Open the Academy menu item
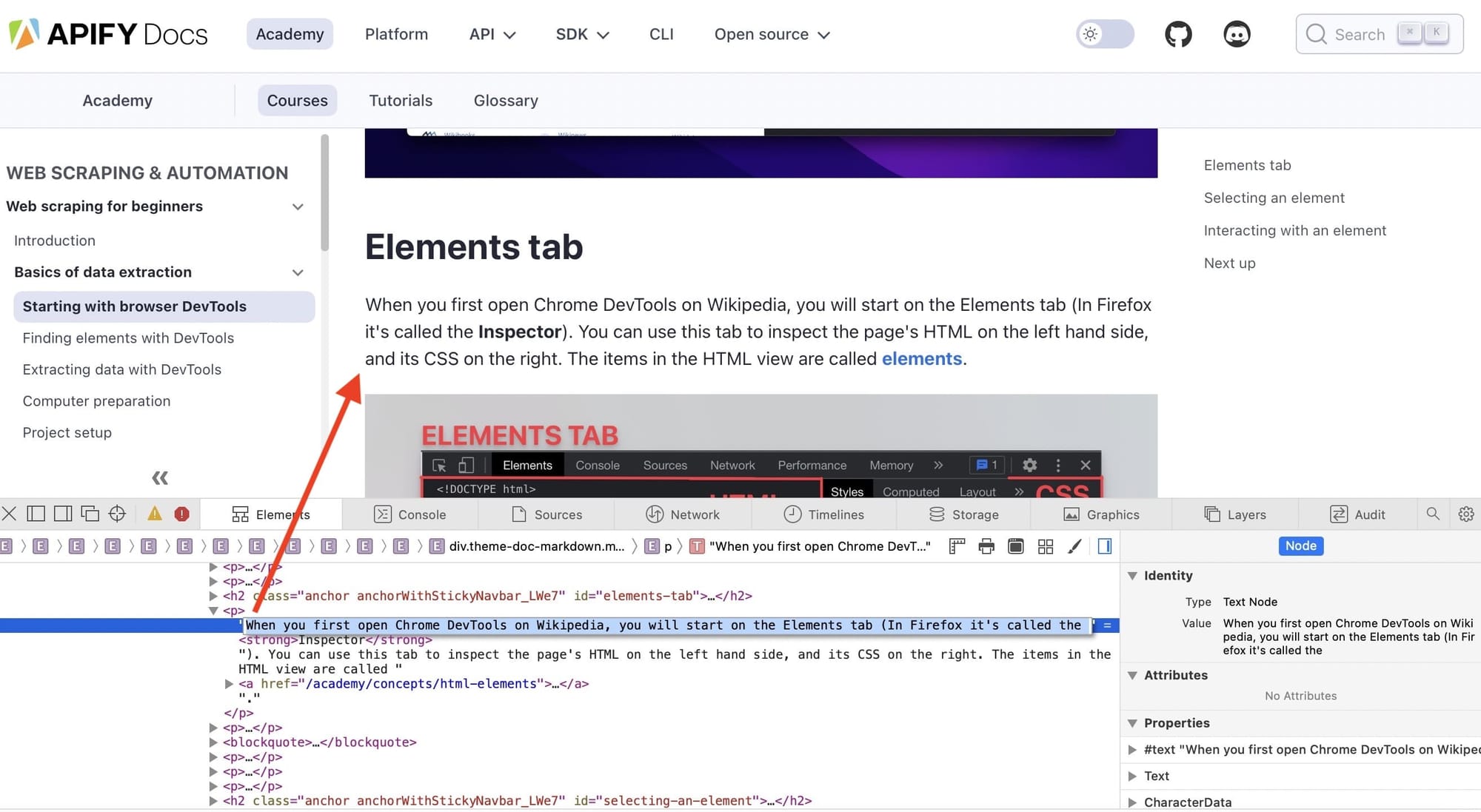 (290, 34)
